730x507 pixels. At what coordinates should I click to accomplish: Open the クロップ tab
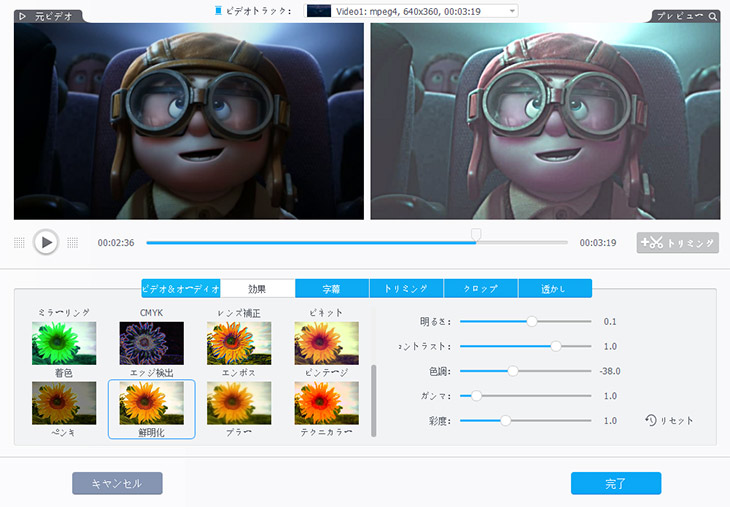(481, 288)
